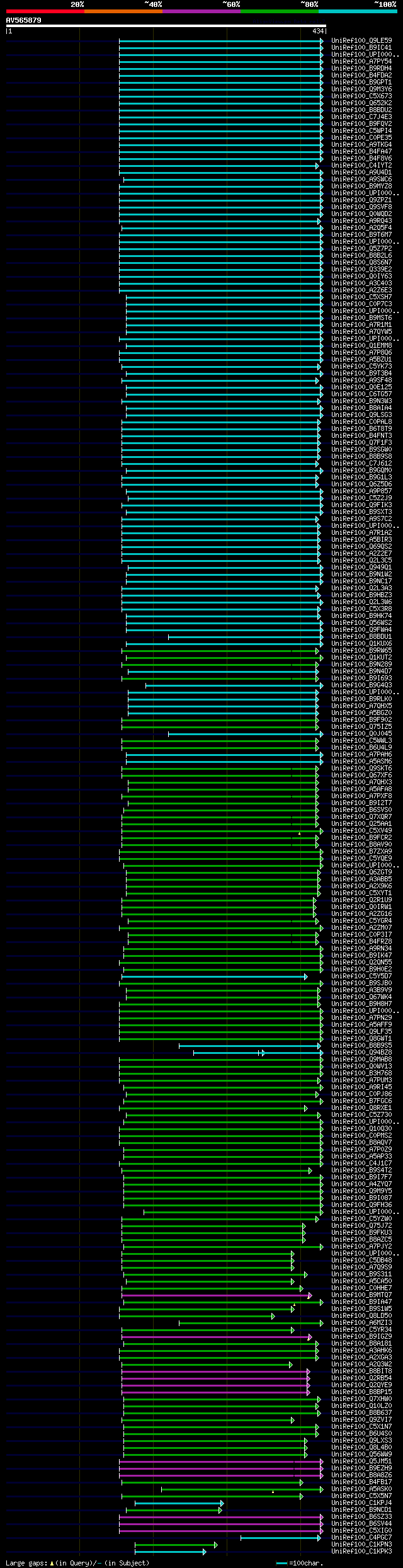Open hit UniRef100_B9RW65

pyautogui.click(x=361, y=650)
